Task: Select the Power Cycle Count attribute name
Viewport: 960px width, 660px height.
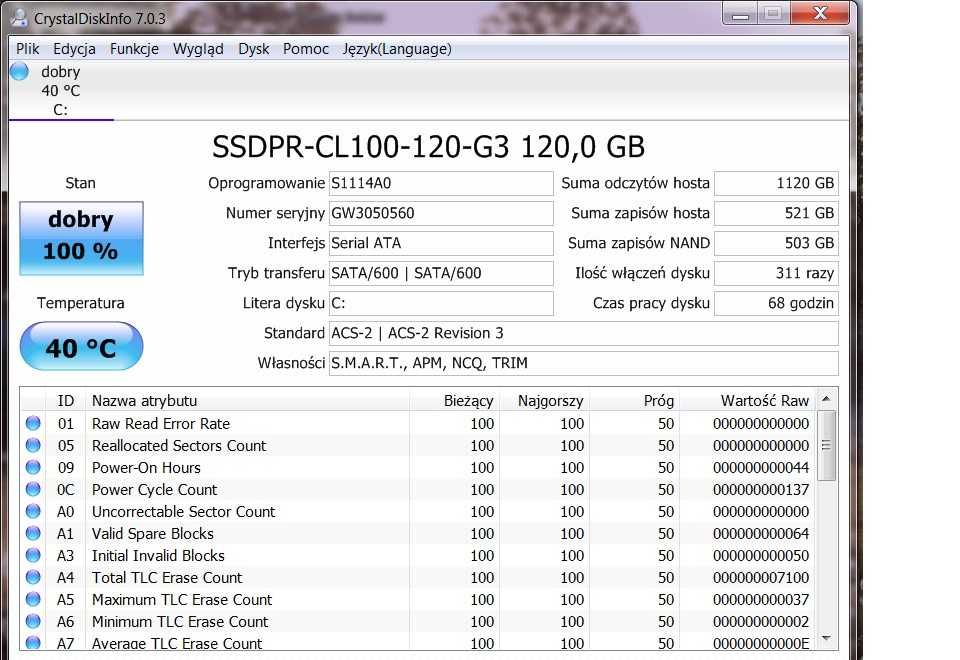Action: (154, 490)
